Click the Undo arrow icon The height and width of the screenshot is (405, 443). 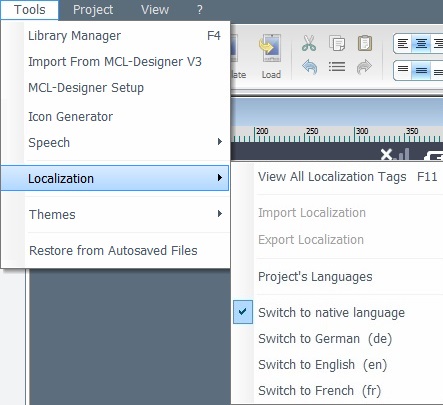(309, 67)
